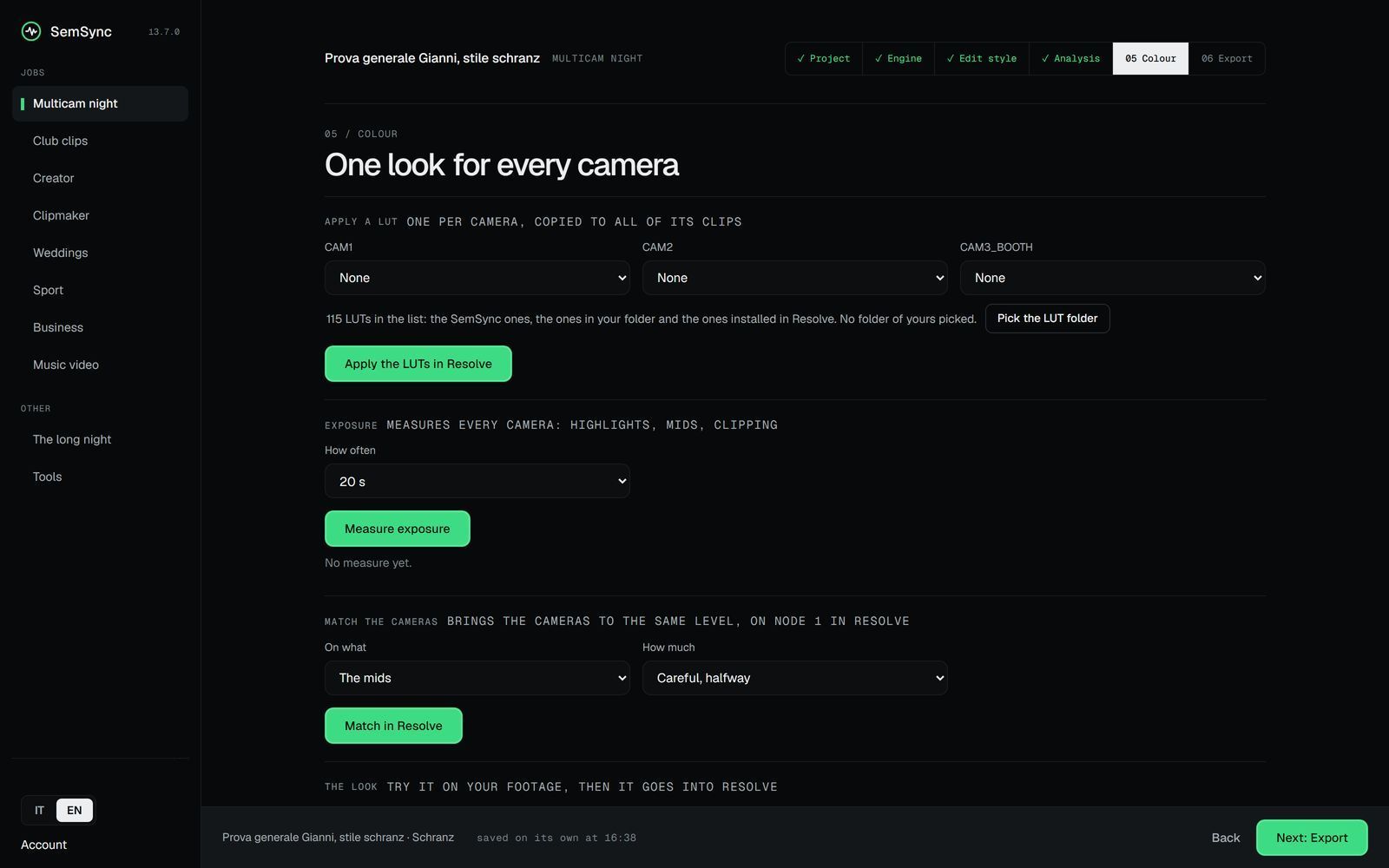Switch language to IT

tap(39, 810)
